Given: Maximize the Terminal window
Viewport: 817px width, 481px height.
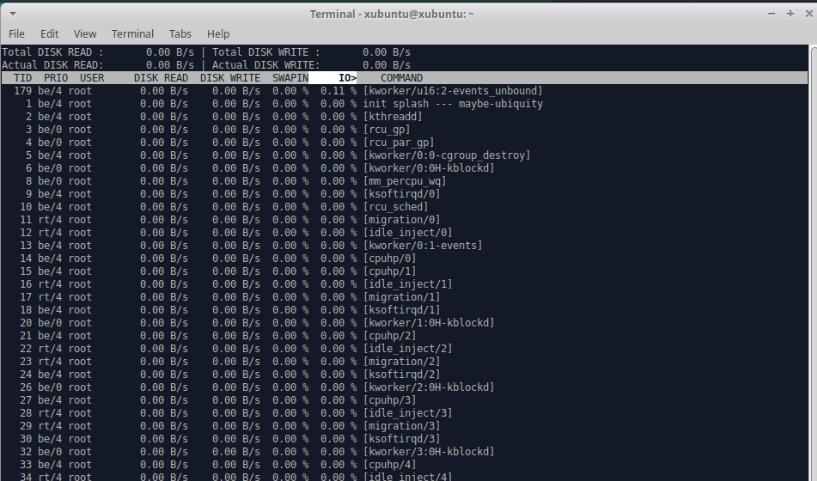Looking at the screenshot, I should tap(789, 13).
